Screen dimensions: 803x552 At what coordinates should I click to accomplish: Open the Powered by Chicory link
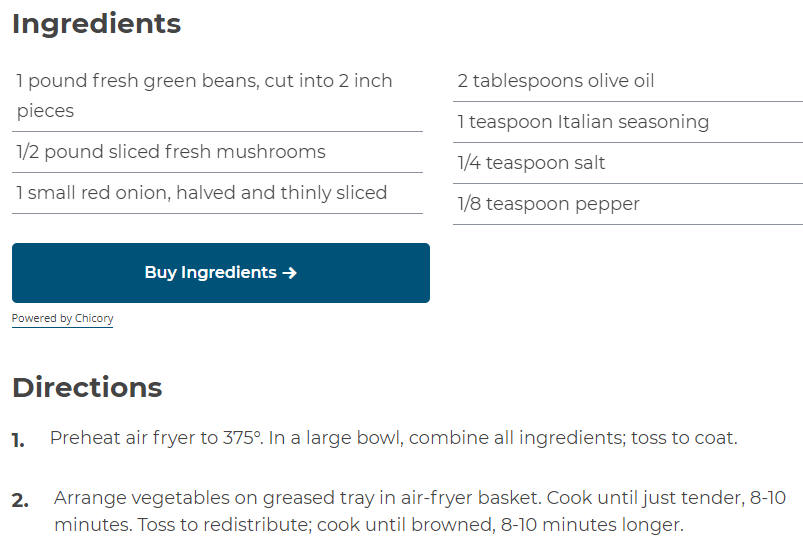(x=62, y=319)
